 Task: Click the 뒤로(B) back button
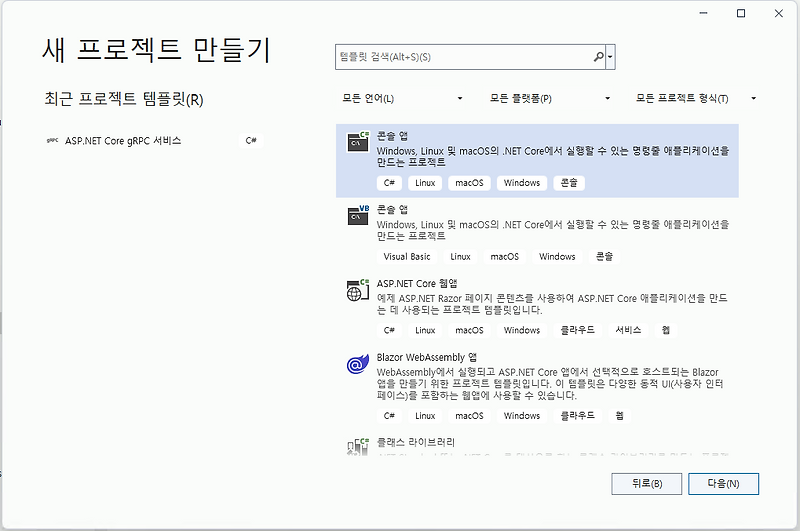coord(646,484)
